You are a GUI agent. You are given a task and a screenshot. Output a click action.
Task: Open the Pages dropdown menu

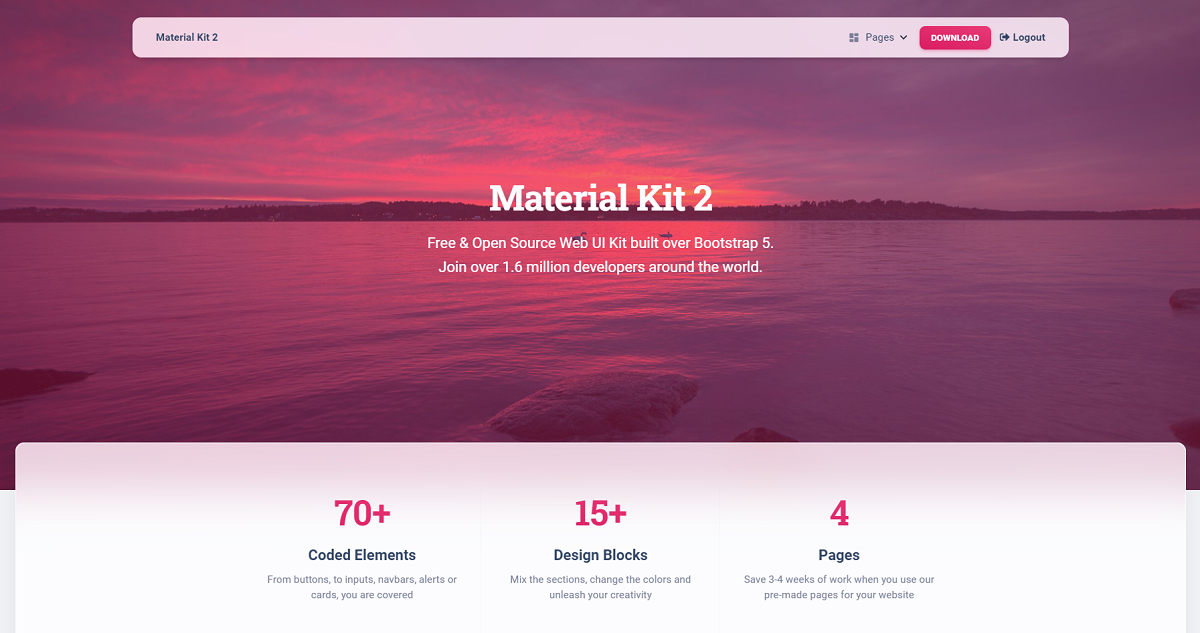[x=878, y=38]
